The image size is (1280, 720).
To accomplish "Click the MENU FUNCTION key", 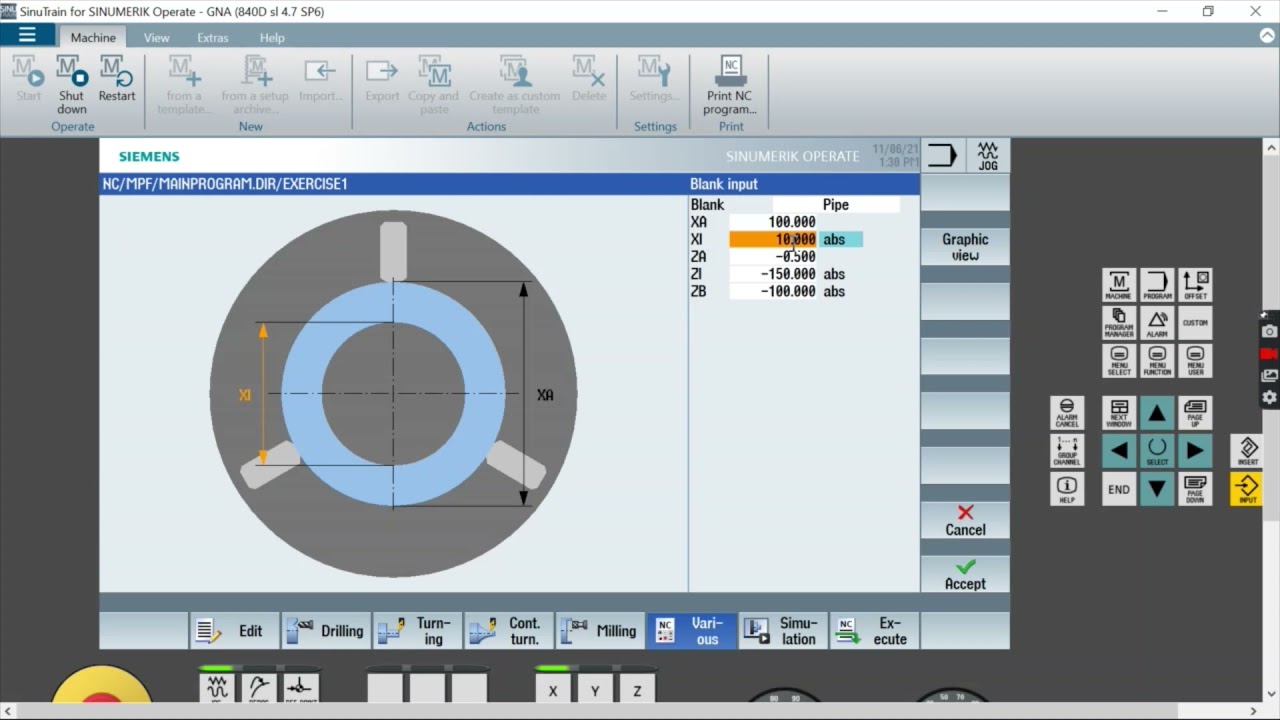I will 1157,361.
